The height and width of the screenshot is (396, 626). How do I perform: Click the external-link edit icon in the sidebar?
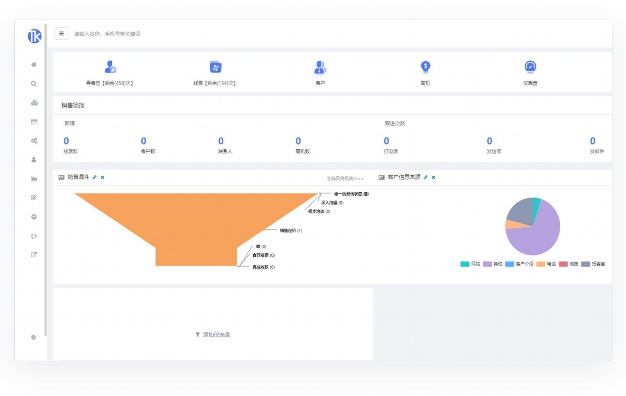point(34,254)
